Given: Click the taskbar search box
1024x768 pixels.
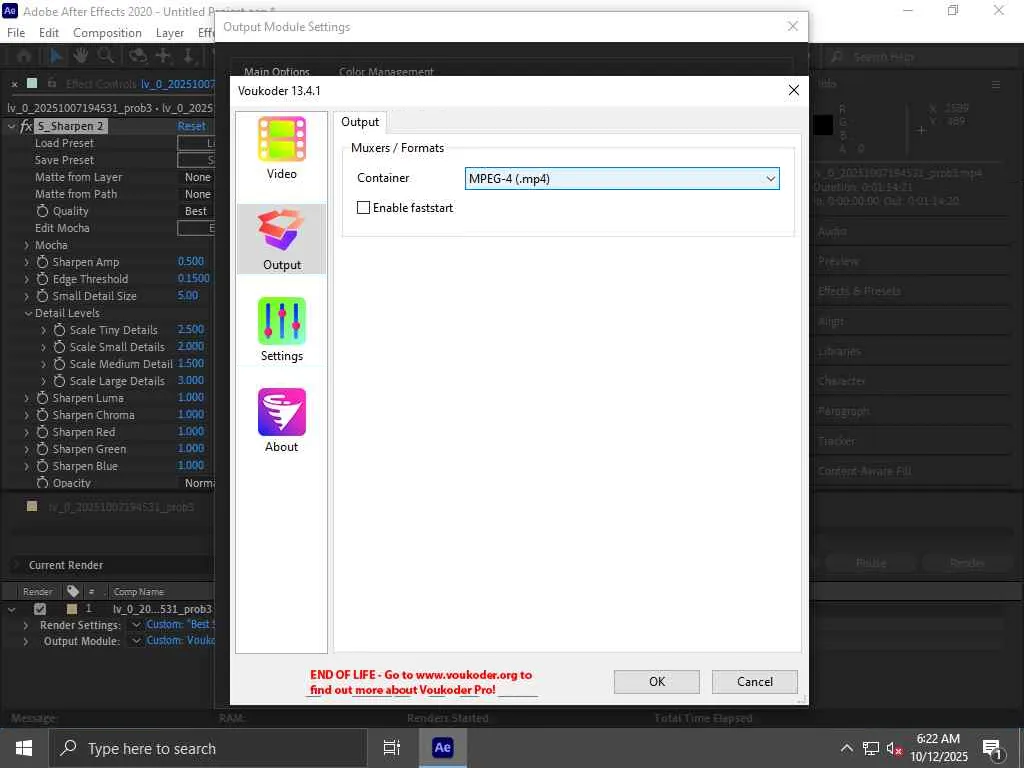Looking at the screenshot, I should click(x=208, y=748).
